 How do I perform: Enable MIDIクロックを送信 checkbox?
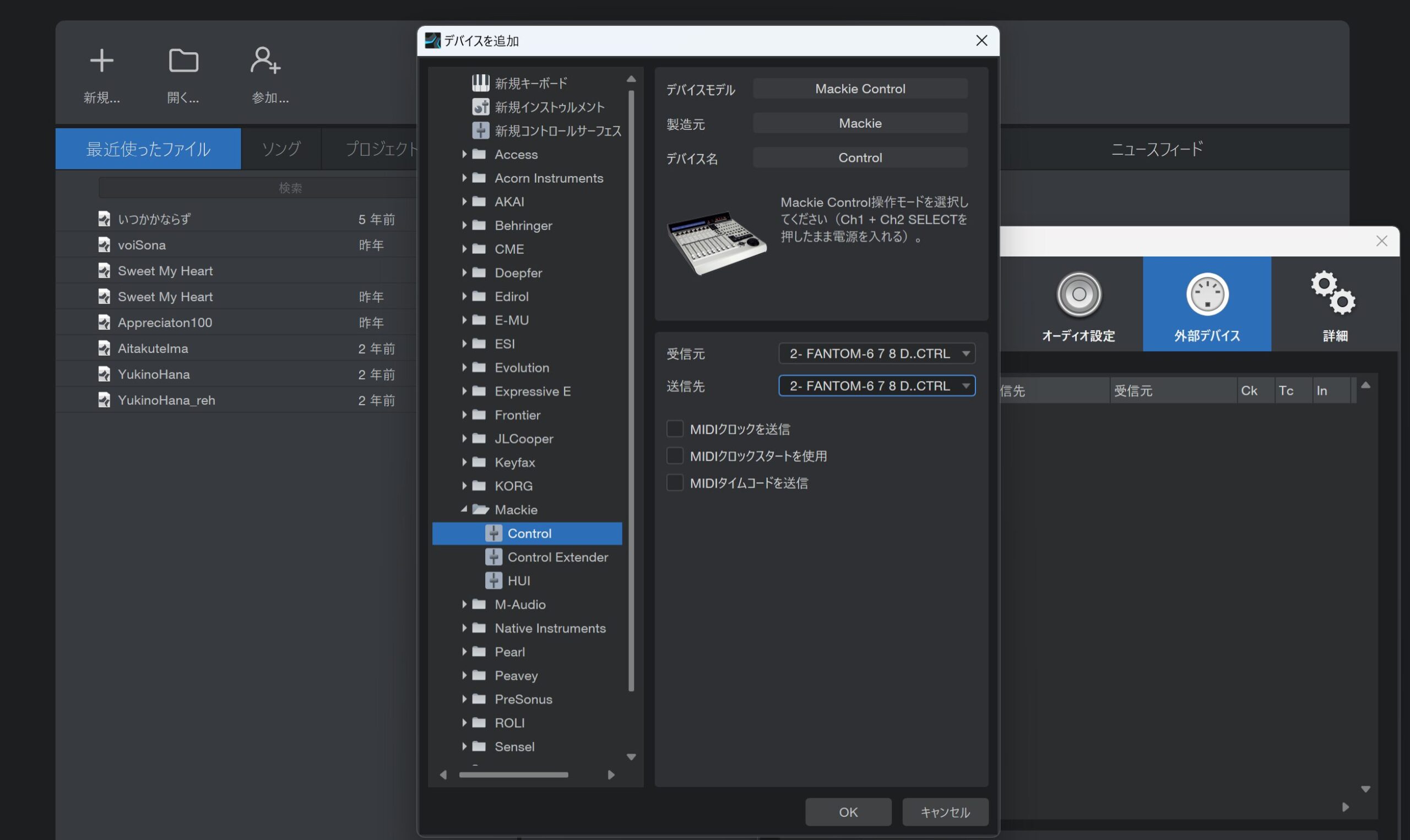(x=675, y=429)
